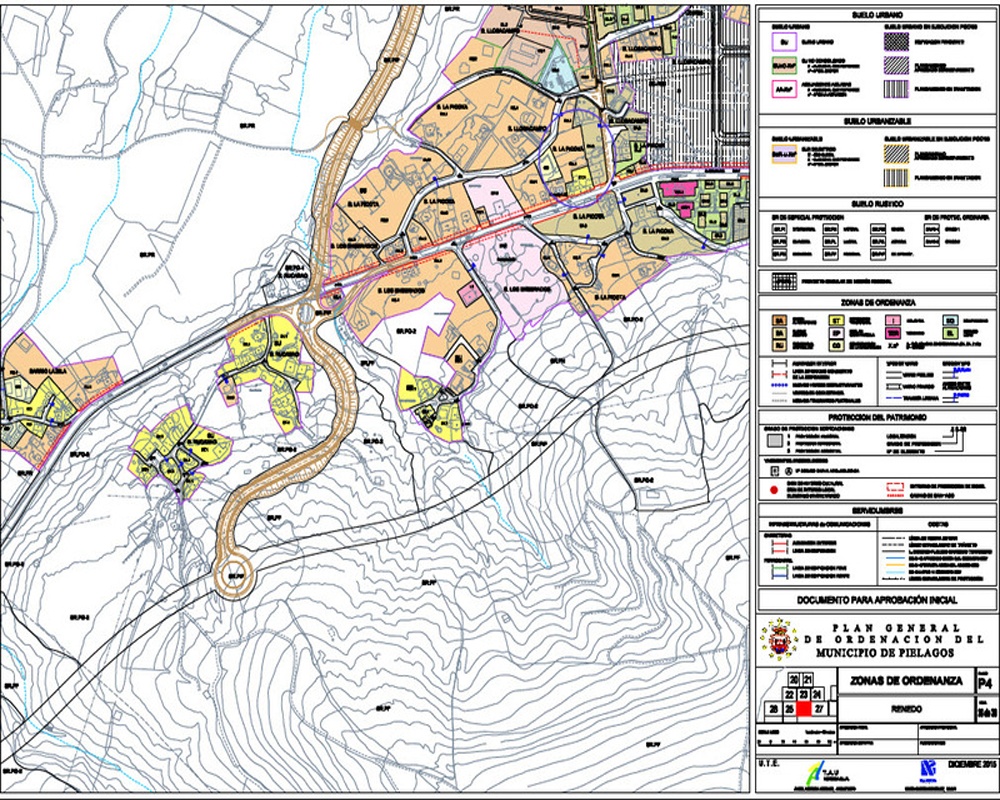Viewport: 1000px width, 800px height.
Task: Select sheet 24 in the index
Action: (818, 694)
